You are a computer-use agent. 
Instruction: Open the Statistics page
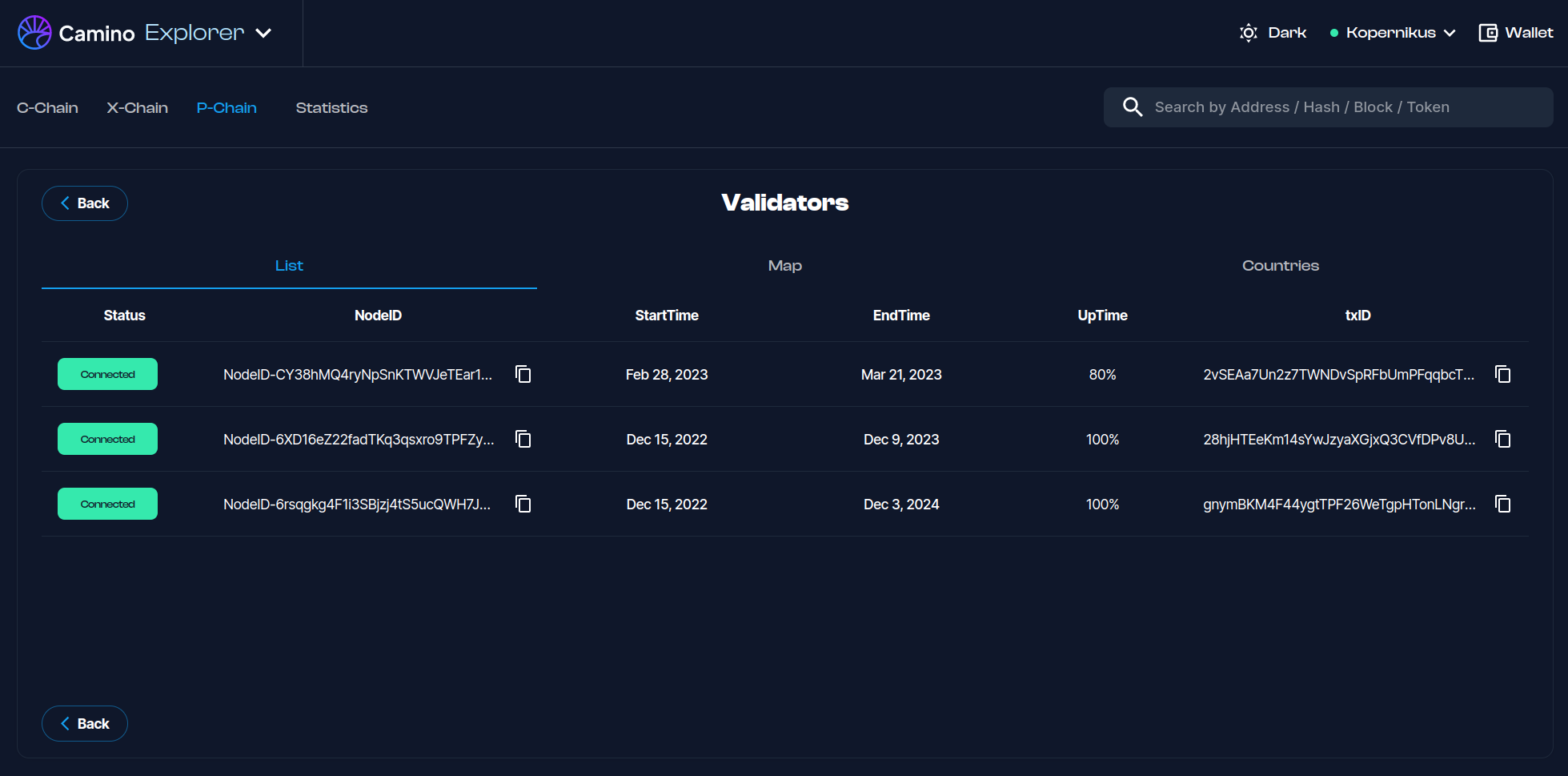click(331, 108)
